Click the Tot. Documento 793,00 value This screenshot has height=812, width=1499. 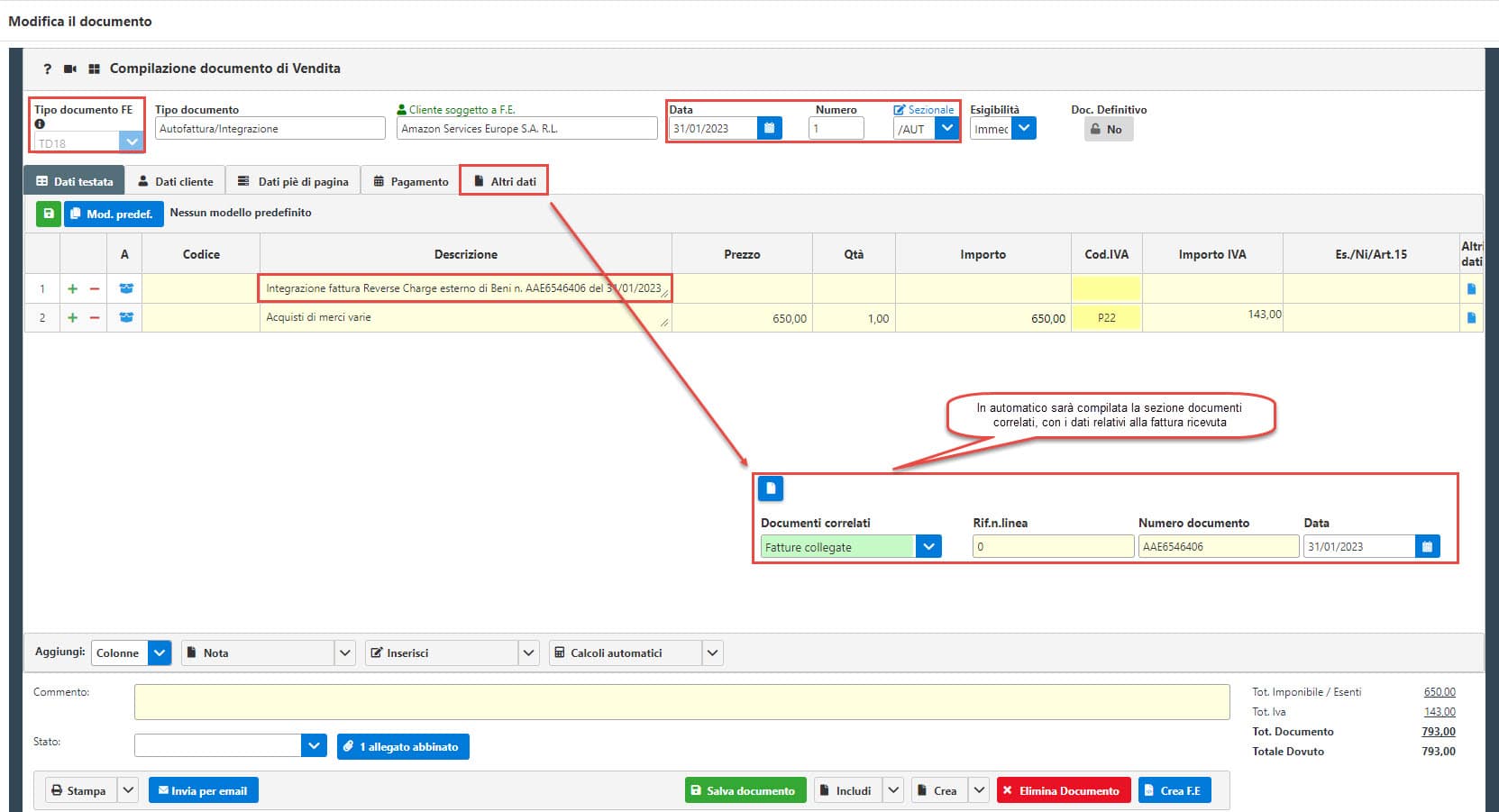(x=1439, y=731)
